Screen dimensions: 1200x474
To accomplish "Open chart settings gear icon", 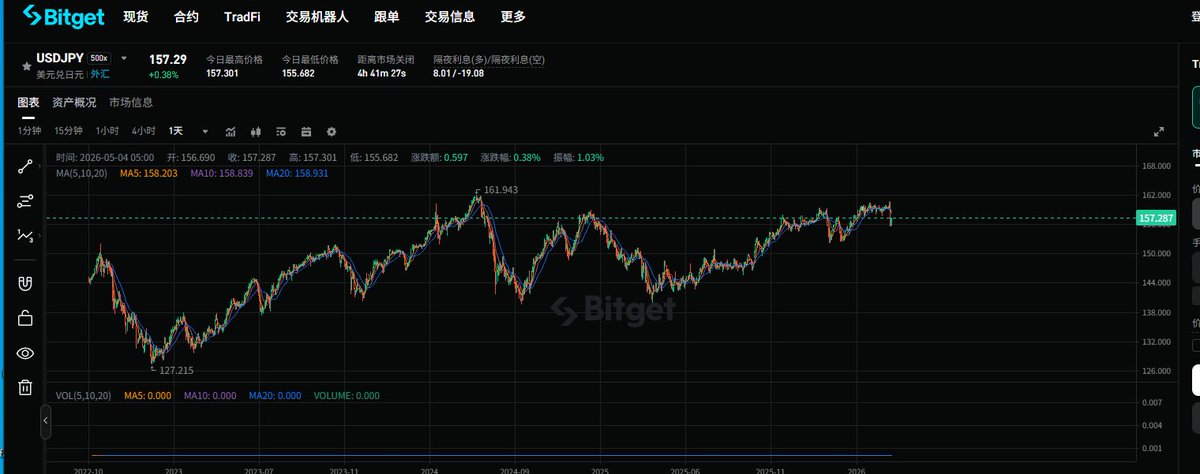I will (331, 131).
